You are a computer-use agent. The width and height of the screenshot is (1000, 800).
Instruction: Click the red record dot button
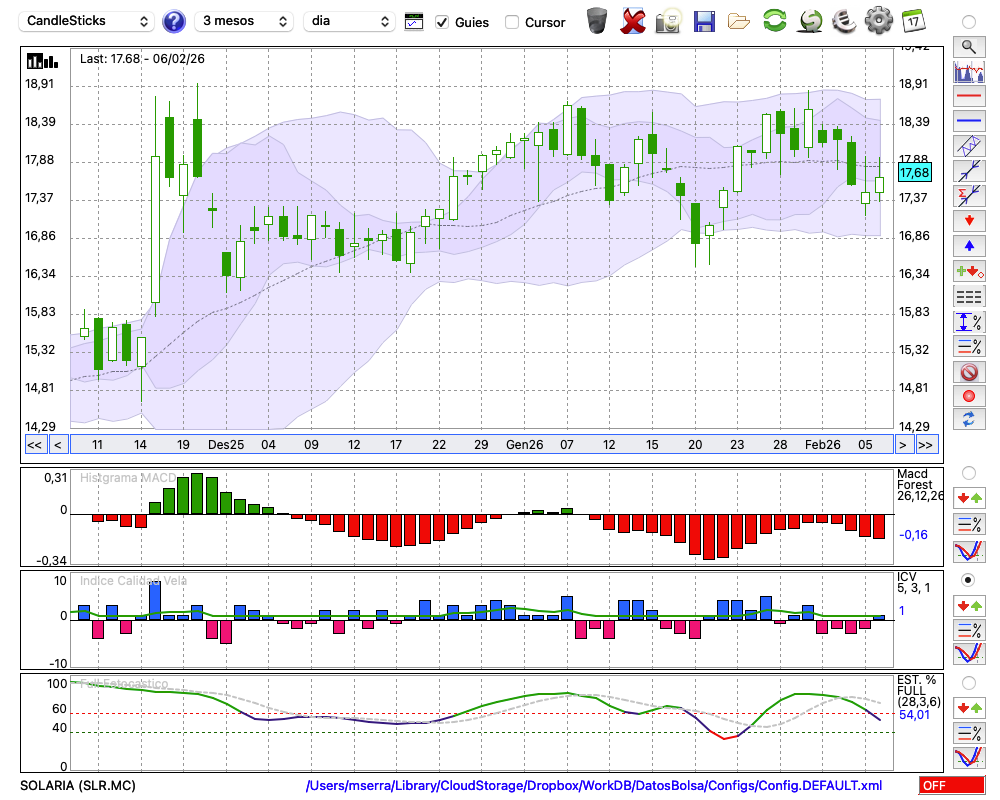point(969,396)
